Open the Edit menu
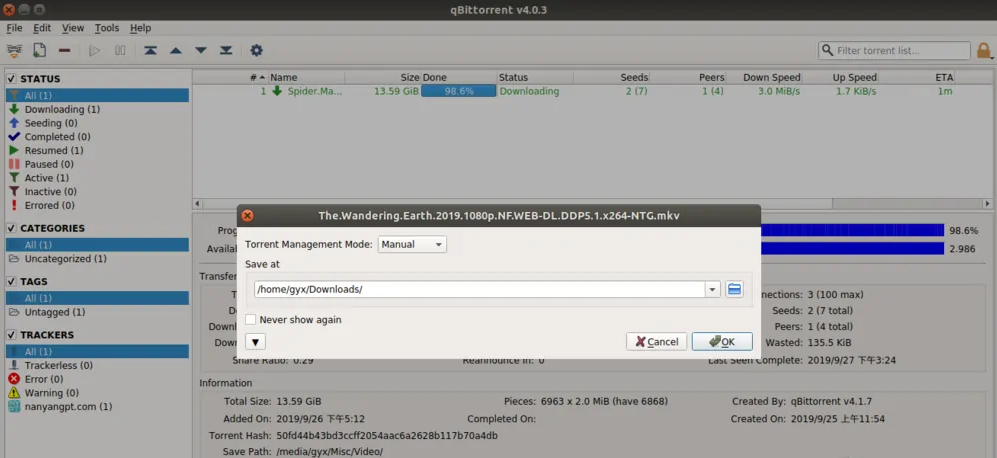 (42, 28)
